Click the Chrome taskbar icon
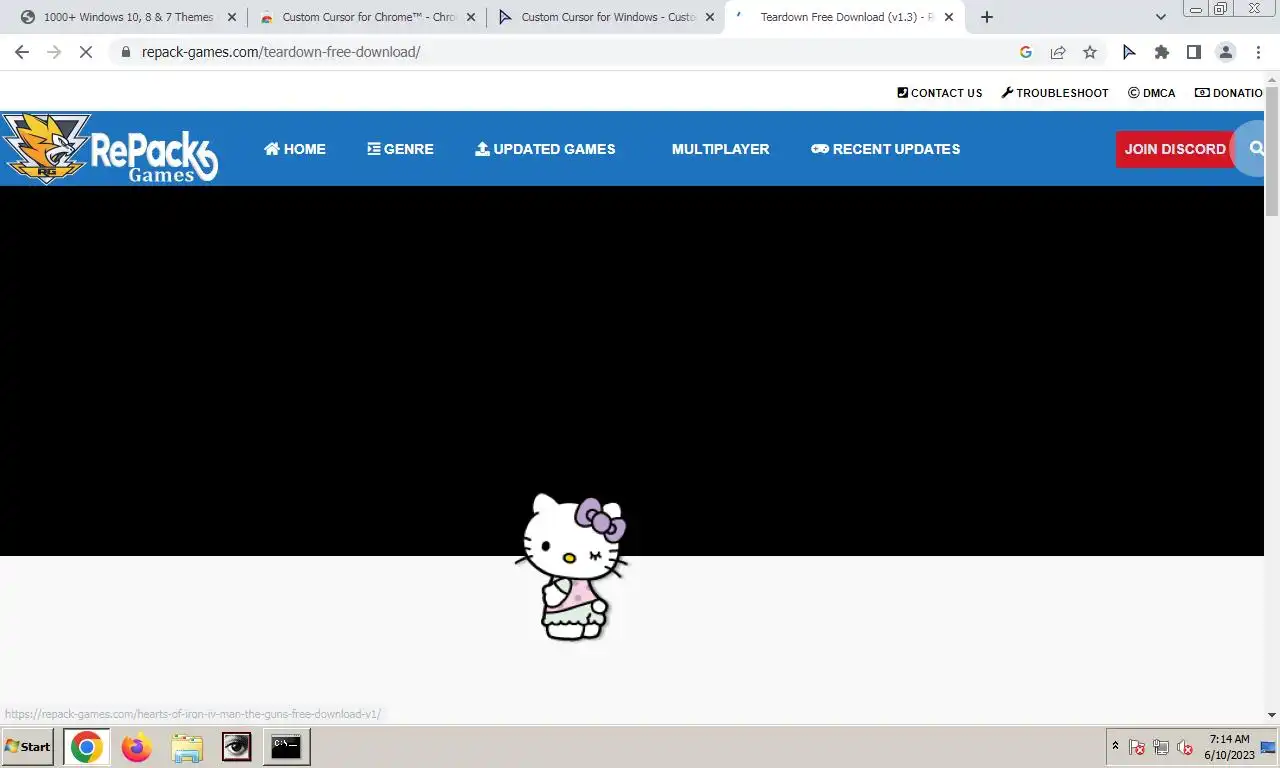 (x=86, y=746)
